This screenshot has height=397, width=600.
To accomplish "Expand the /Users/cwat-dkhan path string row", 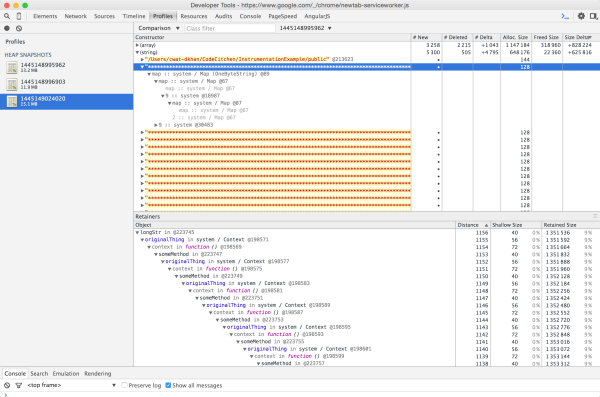I will [x=142, y=59].
